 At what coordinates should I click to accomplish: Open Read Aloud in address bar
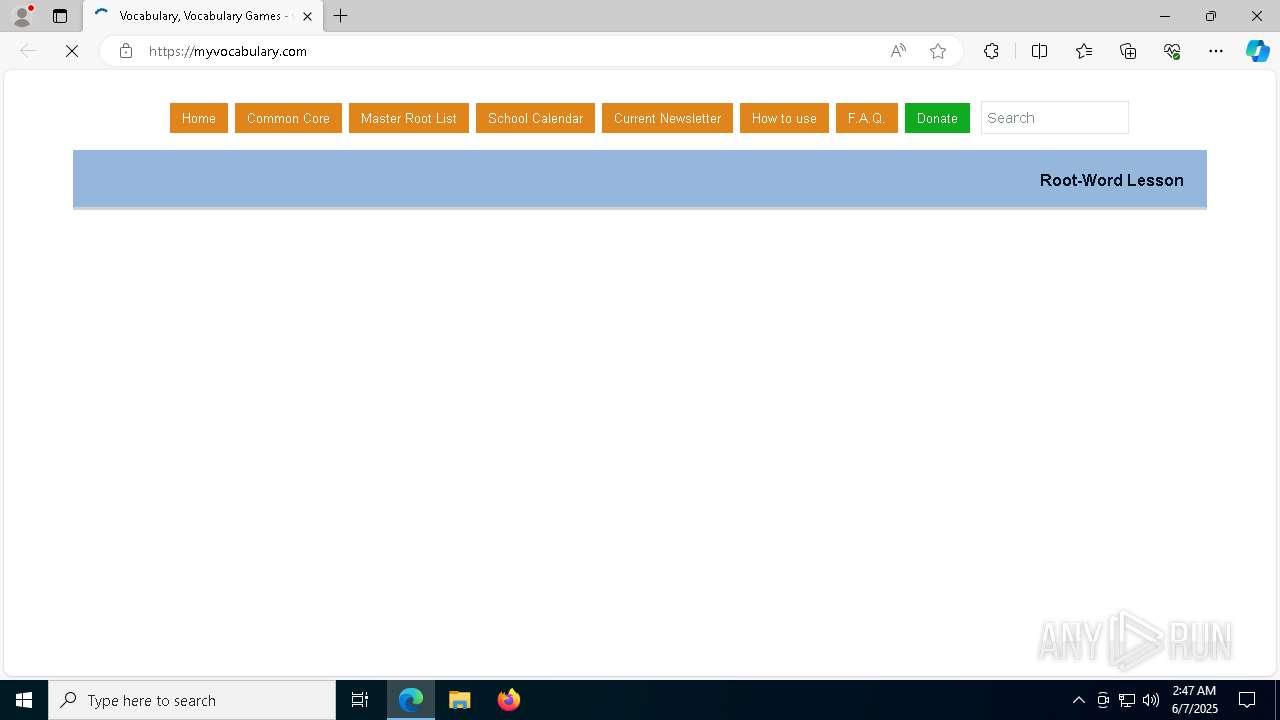(x=898, y=51)
